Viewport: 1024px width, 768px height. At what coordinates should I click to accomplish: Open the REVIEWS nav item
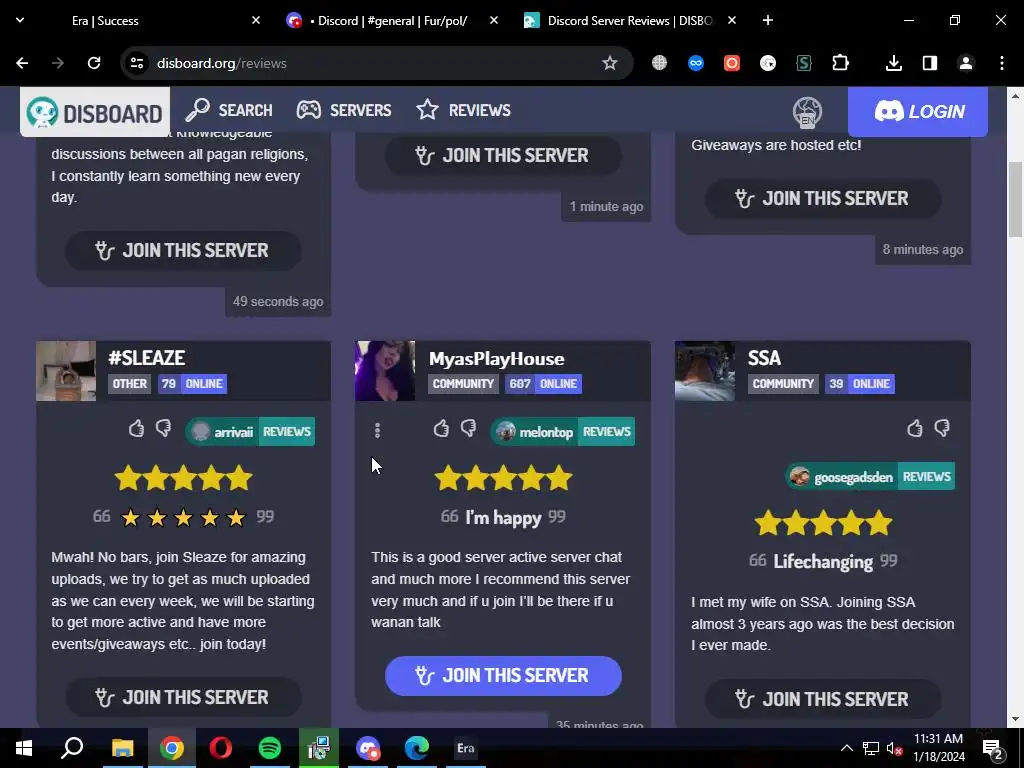click(464, 110)
